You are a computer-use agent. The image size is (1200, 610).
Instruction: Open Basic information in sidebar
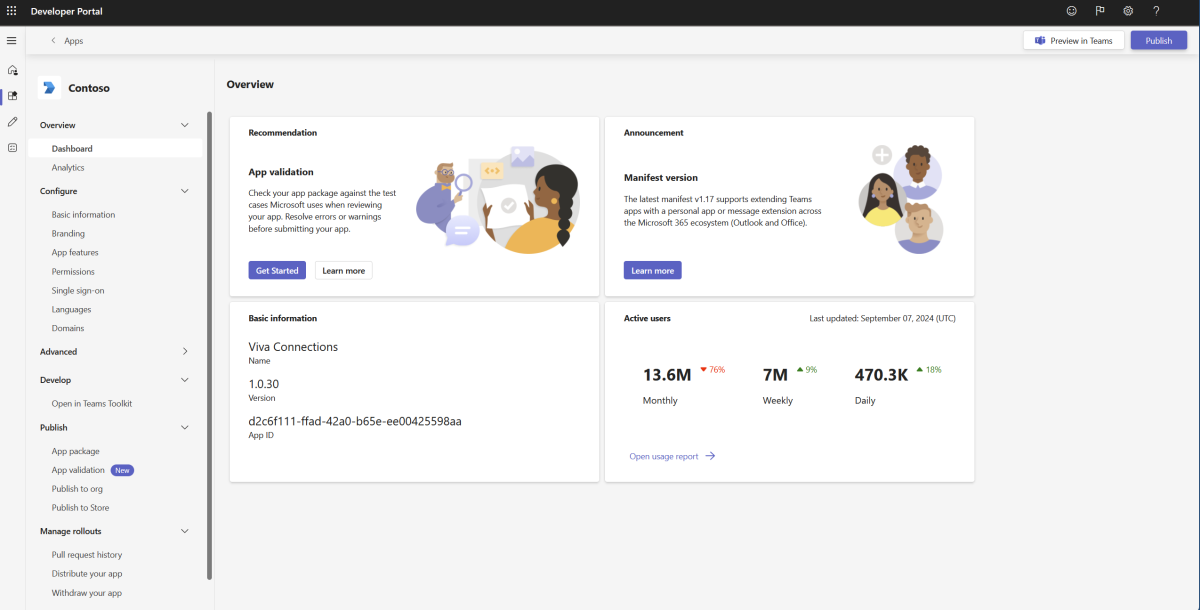(83, 215)
